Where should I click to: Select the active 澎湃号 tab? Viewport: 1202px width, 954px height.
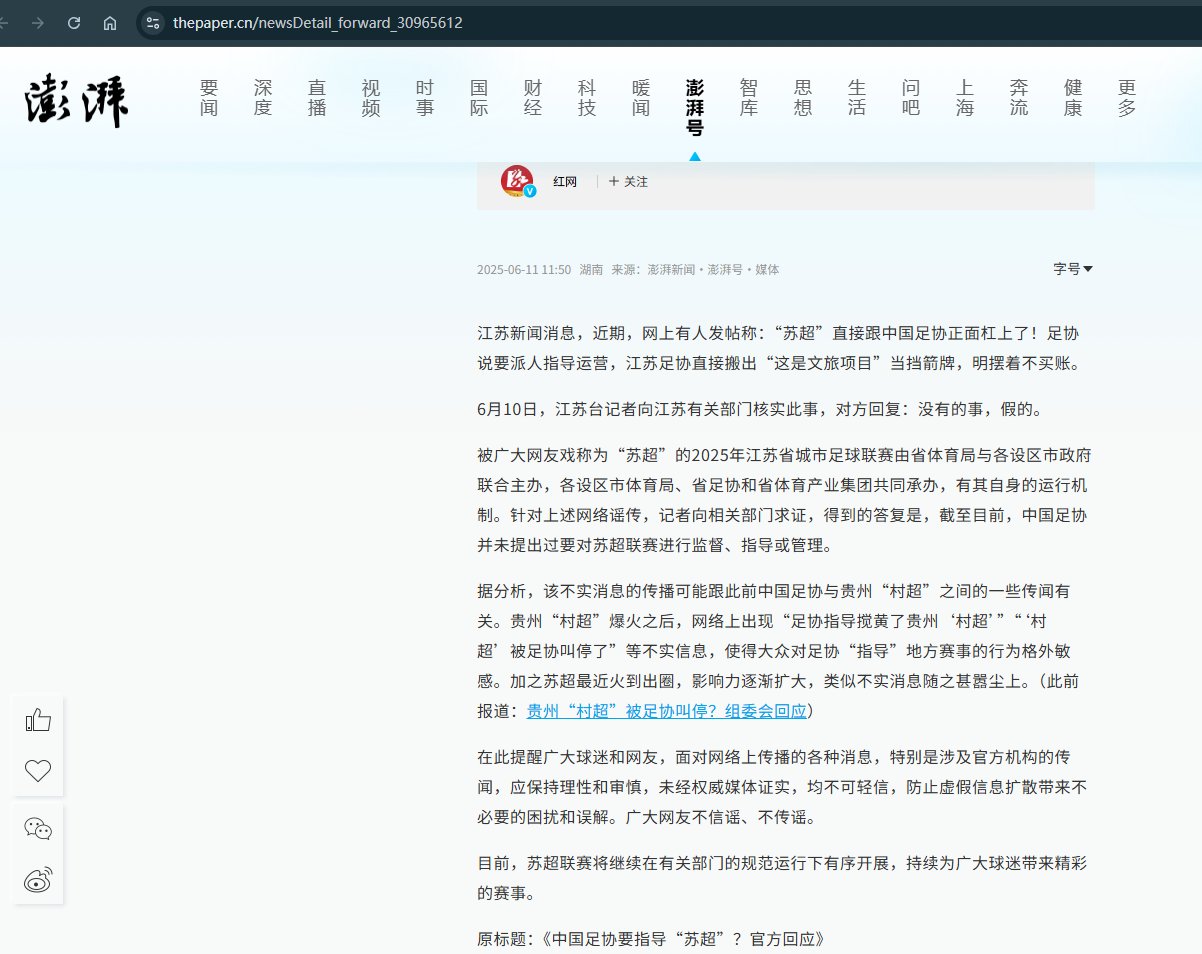(x=695, y=107)
